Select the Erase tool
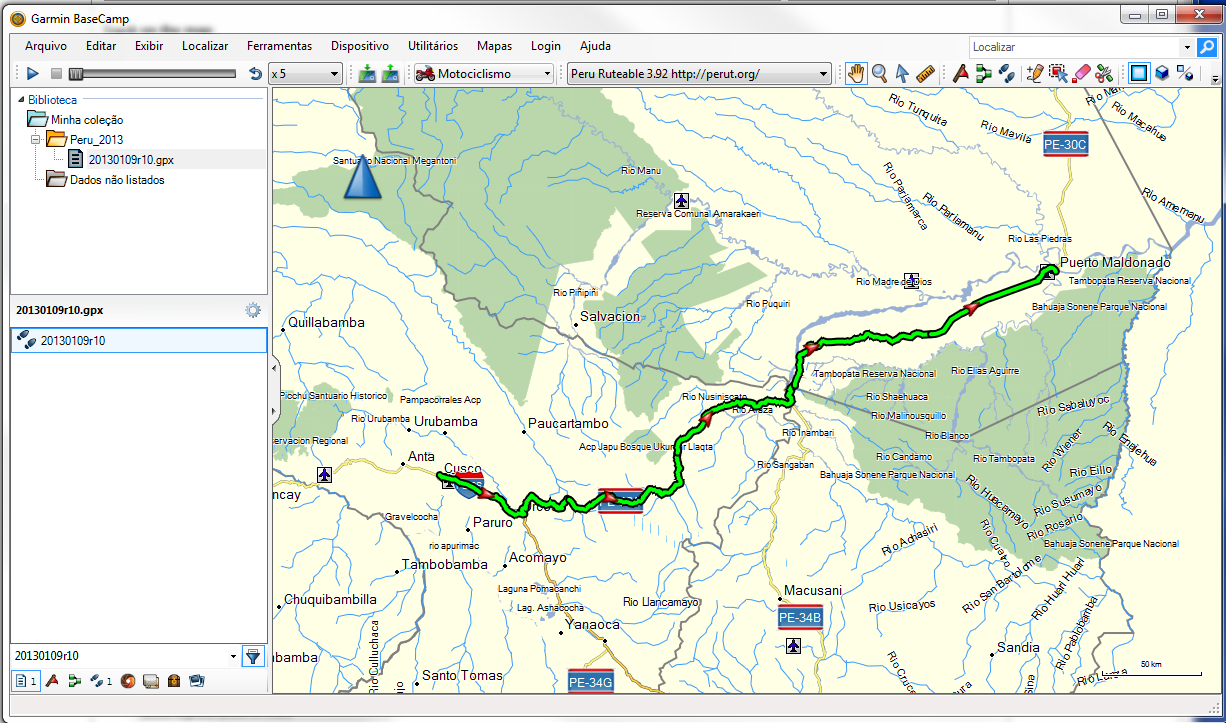 (1081, 73)
